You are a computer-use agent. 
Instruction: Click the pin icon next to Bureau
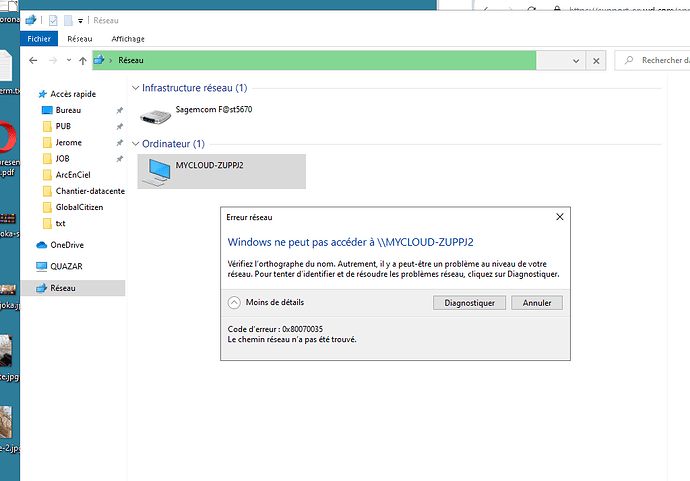tap(119, 110)
